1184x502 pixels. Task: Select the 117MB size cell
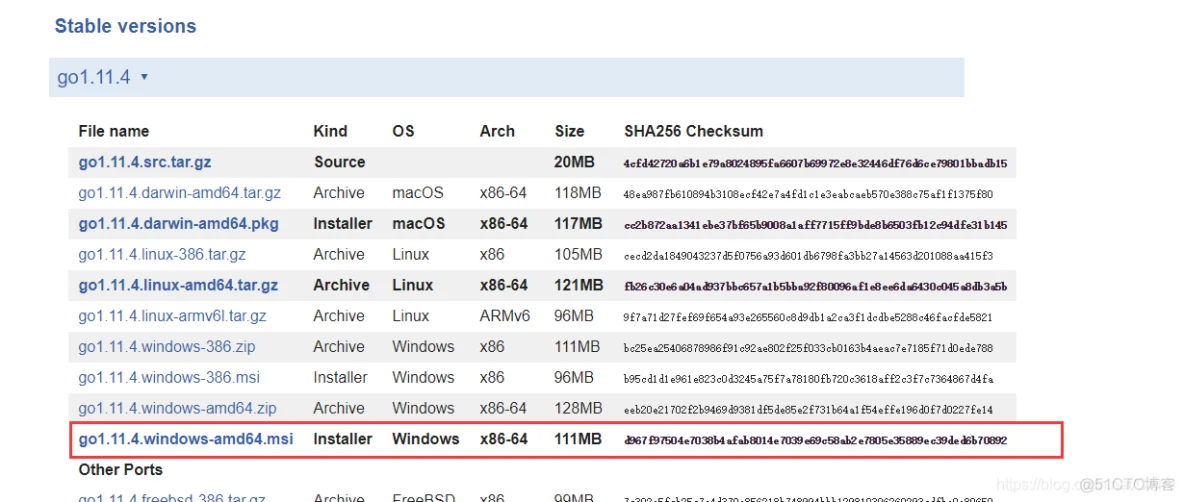pyautogui.click(x=578, y=224)
